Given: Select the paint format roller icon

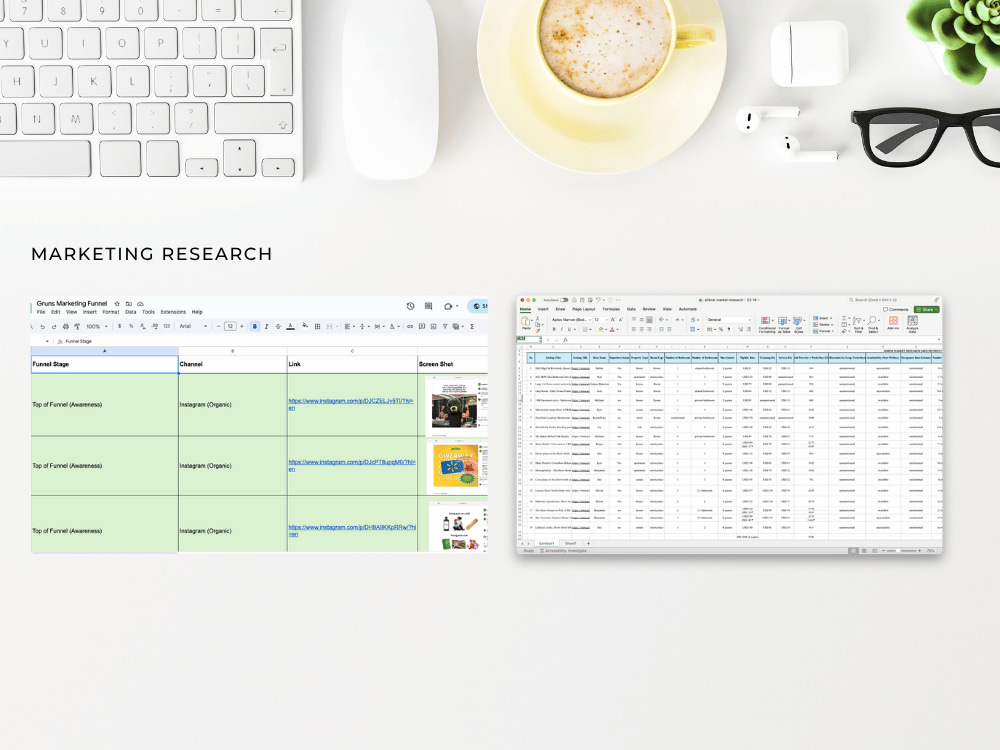Looking at the screenshot, I should tap(77, 327).
